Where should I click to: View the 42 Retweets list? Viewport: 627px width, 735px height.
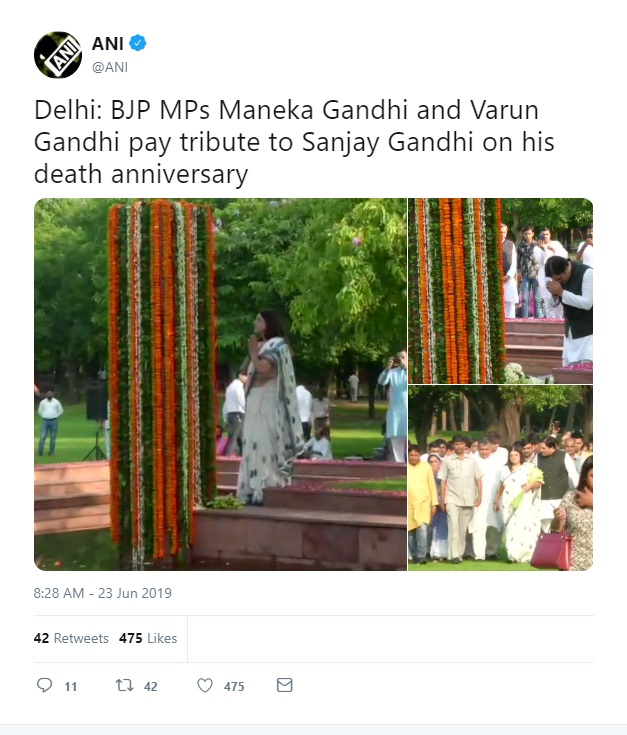tap(71, 638)
